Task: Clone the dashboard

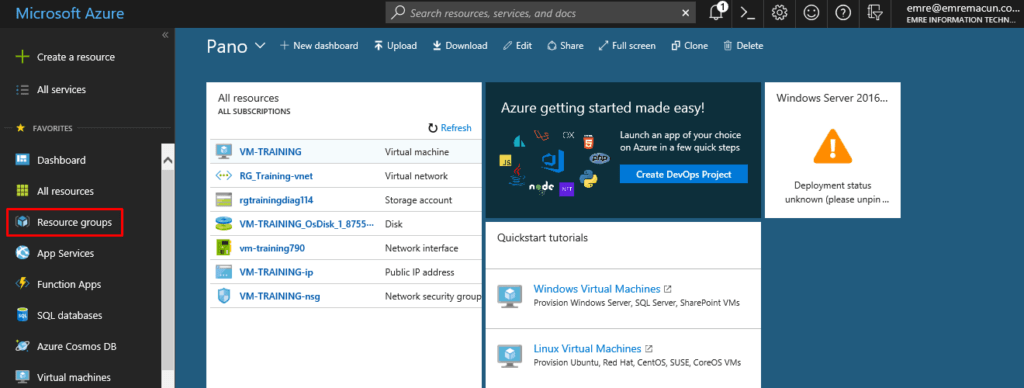Action: click(x=690, y=46)
